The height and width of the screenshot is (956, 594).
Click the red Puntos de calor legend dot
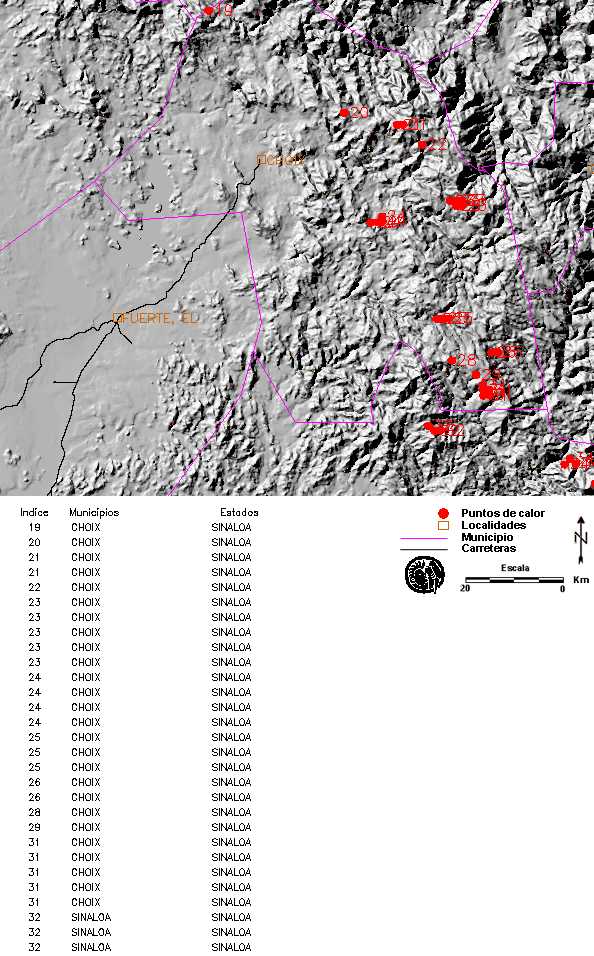click(443, 513)
